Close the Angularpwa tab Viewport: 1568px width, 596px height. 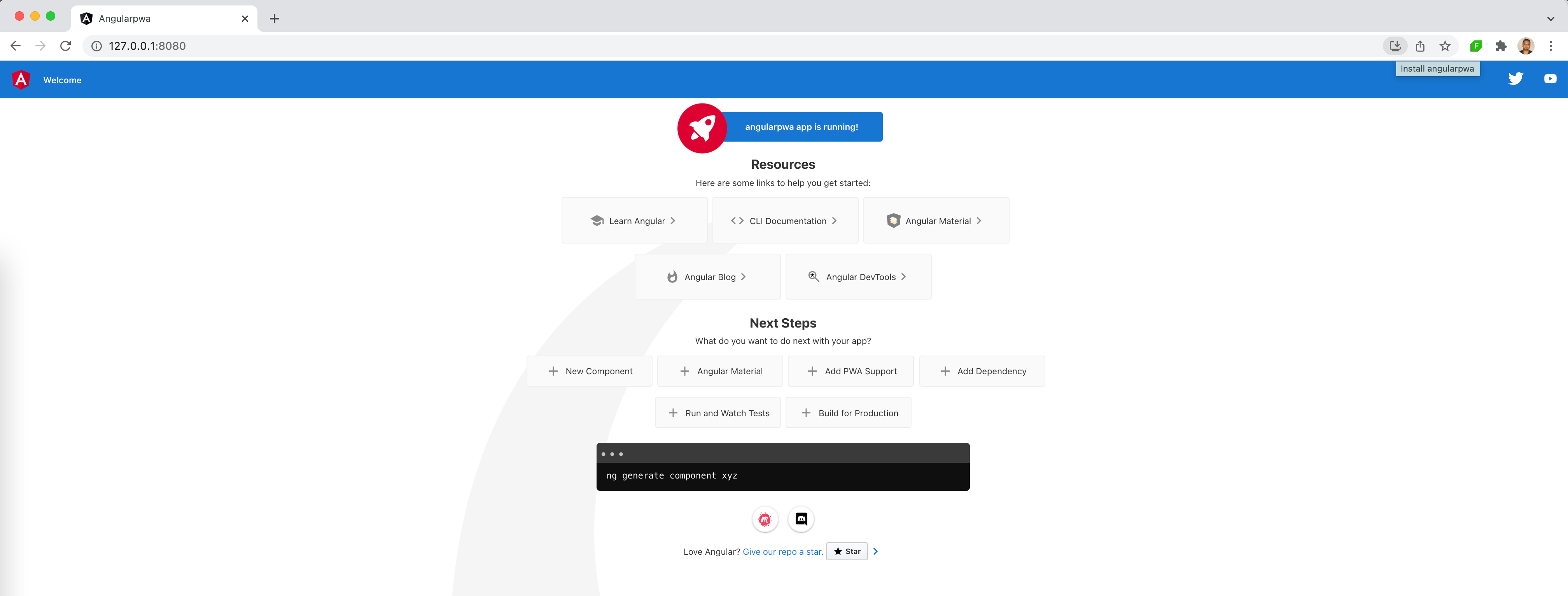tap(245, 19)
